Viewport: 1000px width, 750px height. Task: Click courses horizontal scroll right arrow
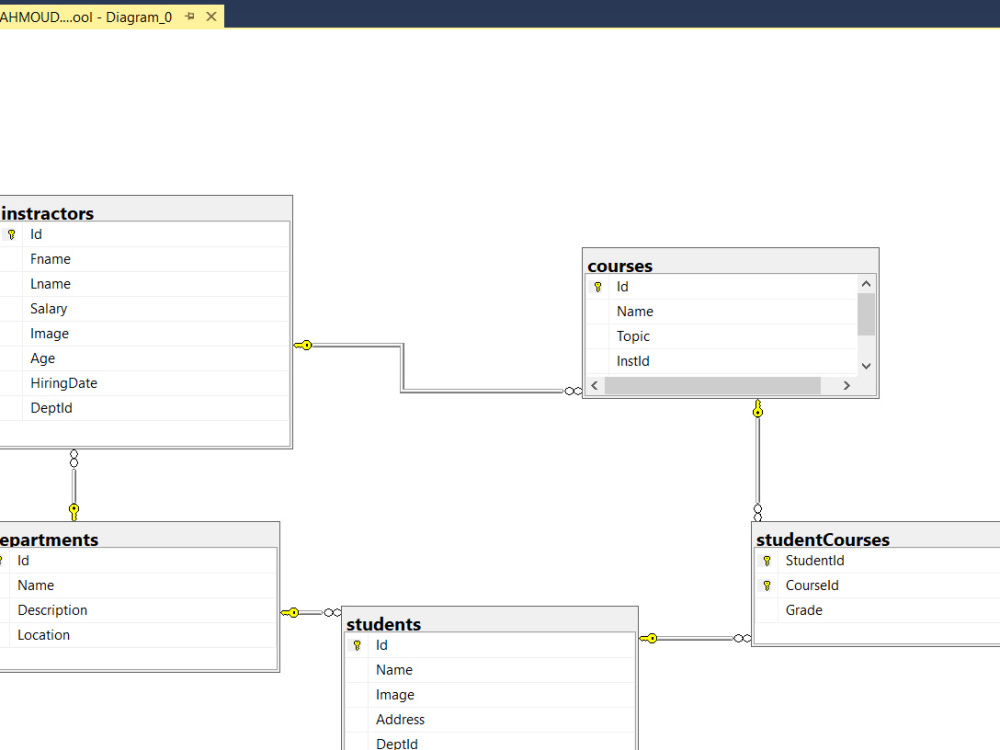tap(847, 385)
